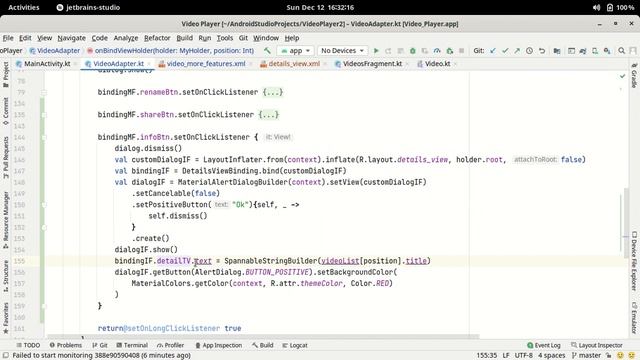This screenshot has width=640, height=360.
Task: Open the Structure sidebar panel
Action: (x=6, y=276)
